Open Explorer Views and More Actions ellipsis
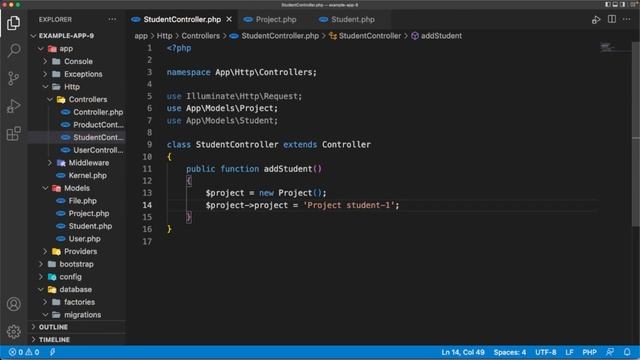 pos(112,19)
